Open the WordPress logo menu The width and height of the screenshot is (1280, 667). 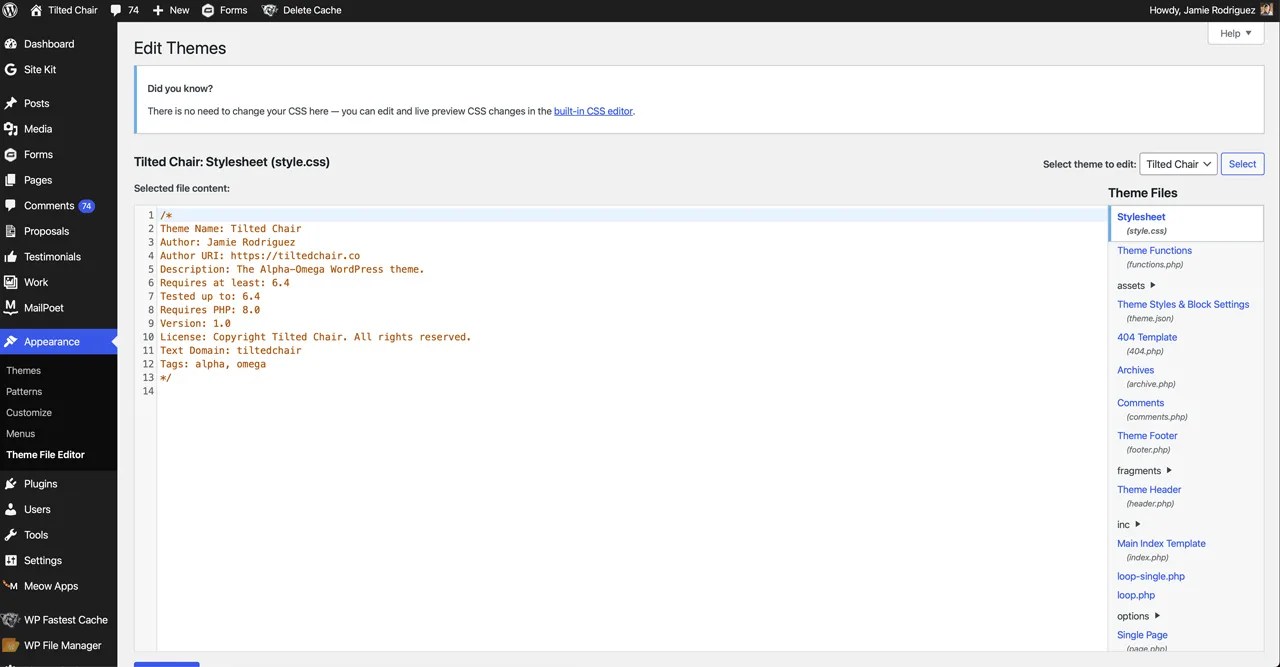[x=10, y=10]
